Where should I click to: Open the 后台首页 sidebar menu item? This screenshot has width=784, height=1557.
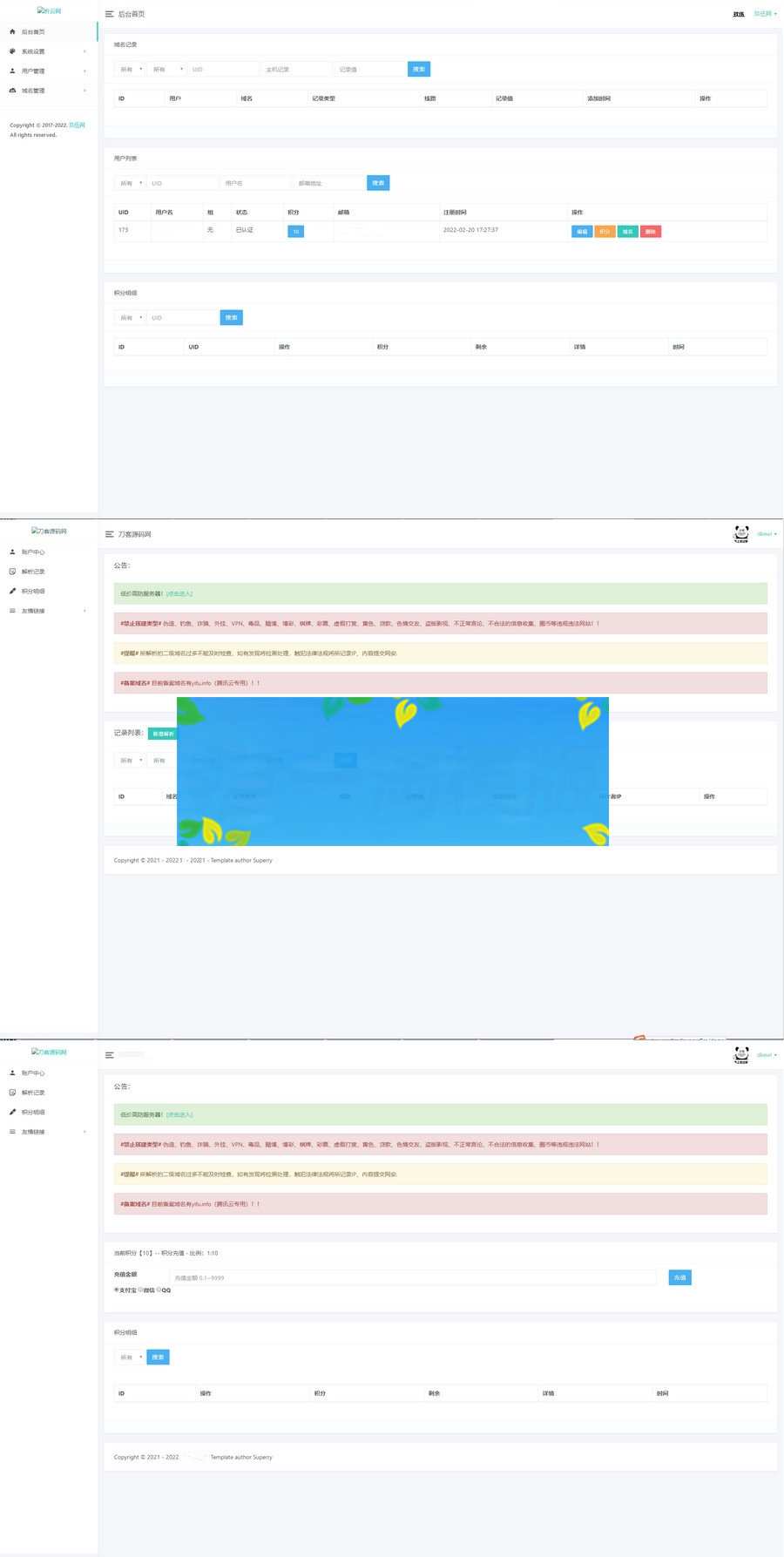tap(33, 32)
